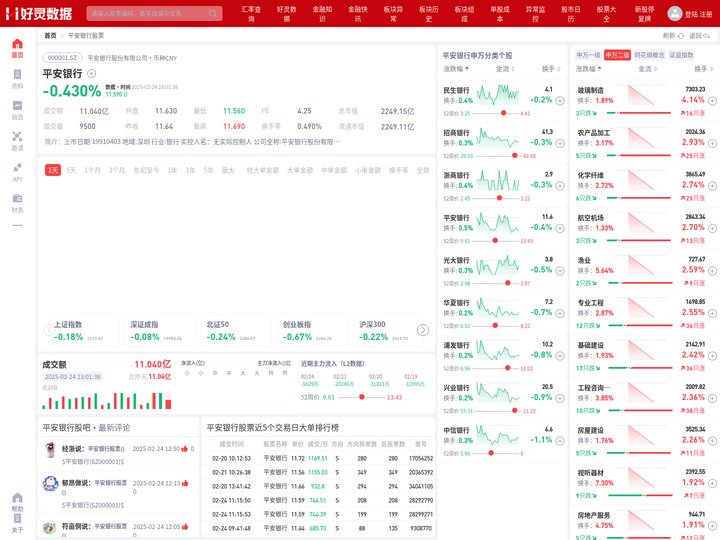Screen dimensions: 720x540
Task: Select the 5天 chart range
Action: coord(71,170)
